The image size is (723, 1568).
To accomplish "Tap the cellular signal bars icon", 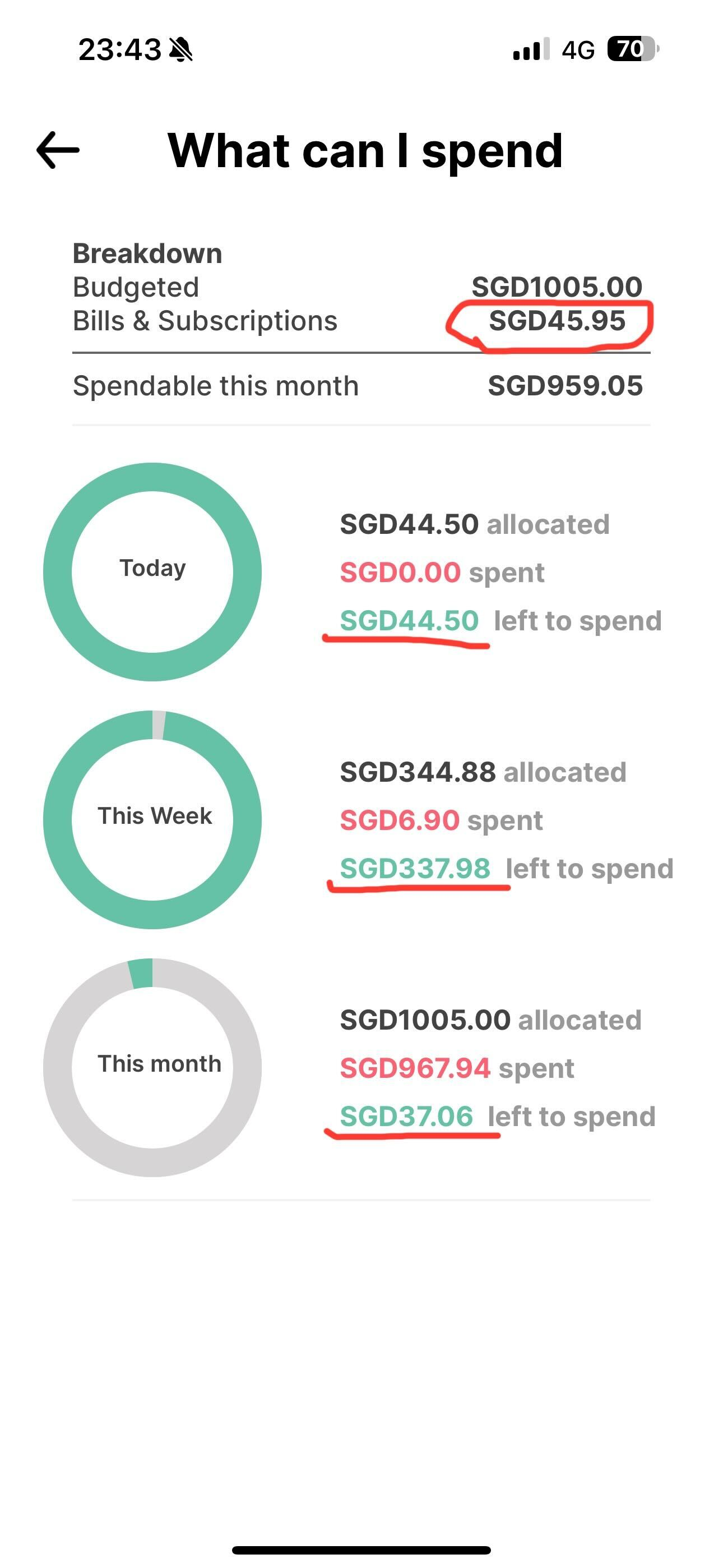I will click(x=531, y=49).
